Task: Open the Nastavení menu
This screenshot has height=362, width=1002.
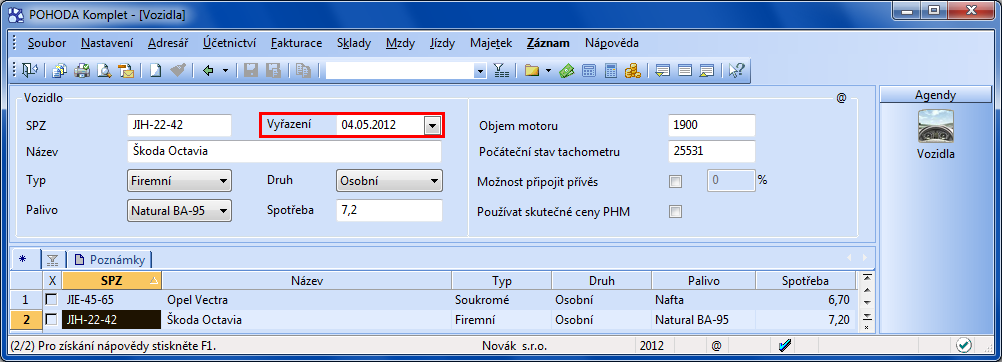Action: [x=107, y=43]
